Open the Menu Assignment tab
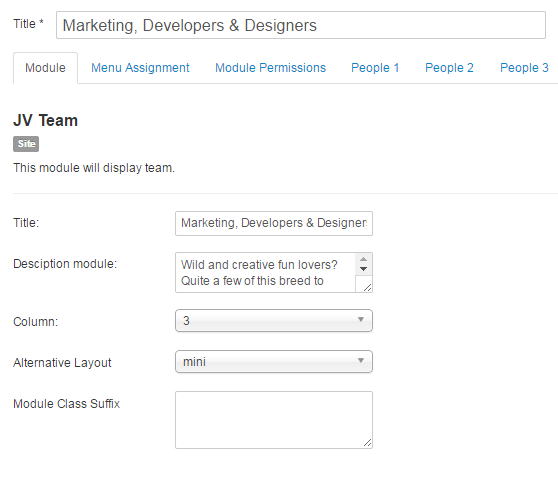 [x=140, y=68]
